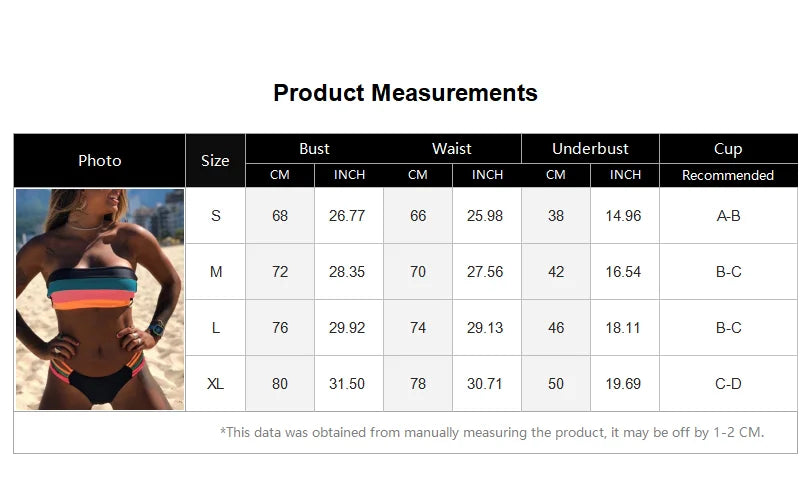This screenshot has width=810, height=482.
Task: Click the 26.77 bust inch value
Action: (x=348, y=215)
